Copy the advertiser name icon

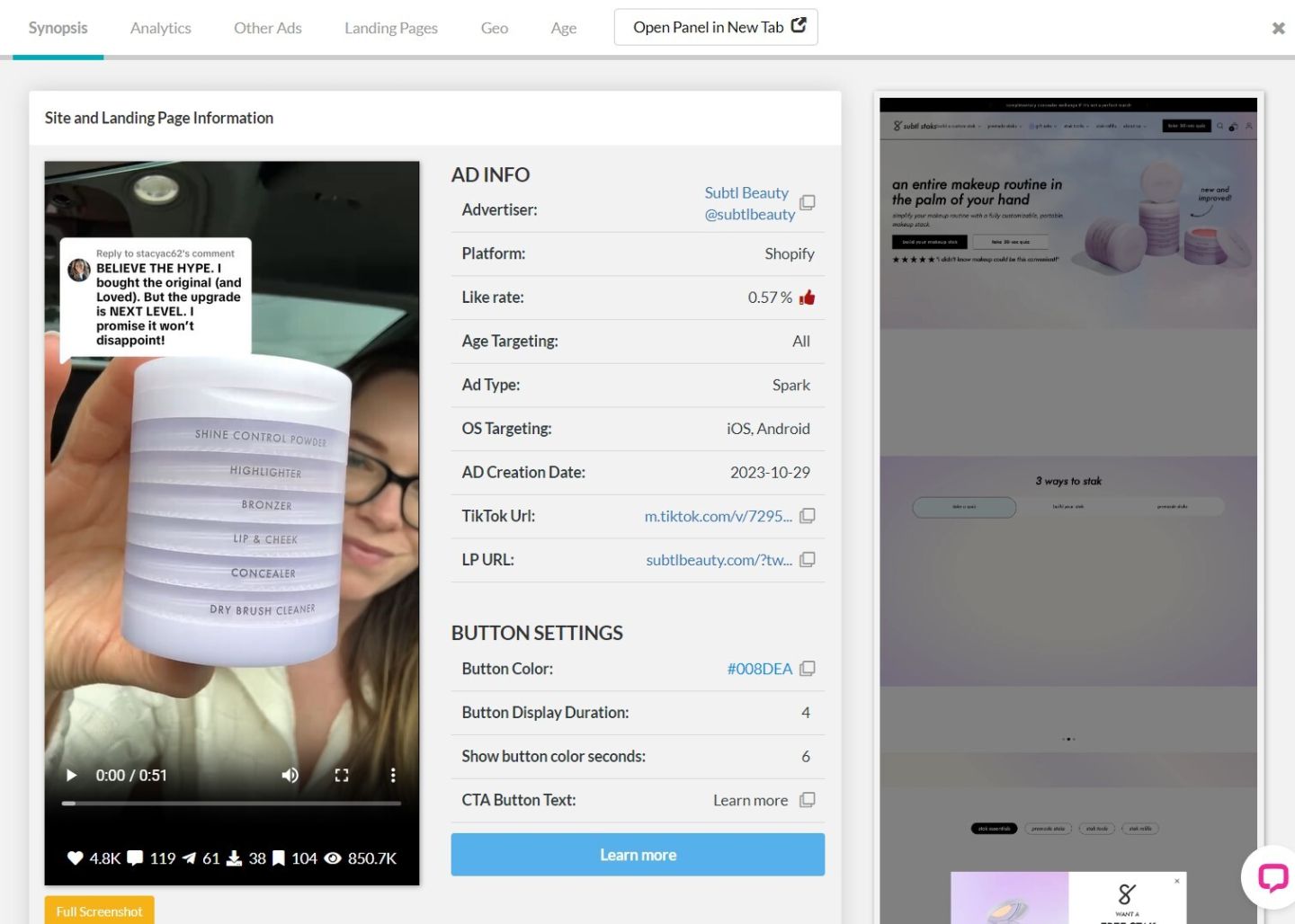point(807,202)
